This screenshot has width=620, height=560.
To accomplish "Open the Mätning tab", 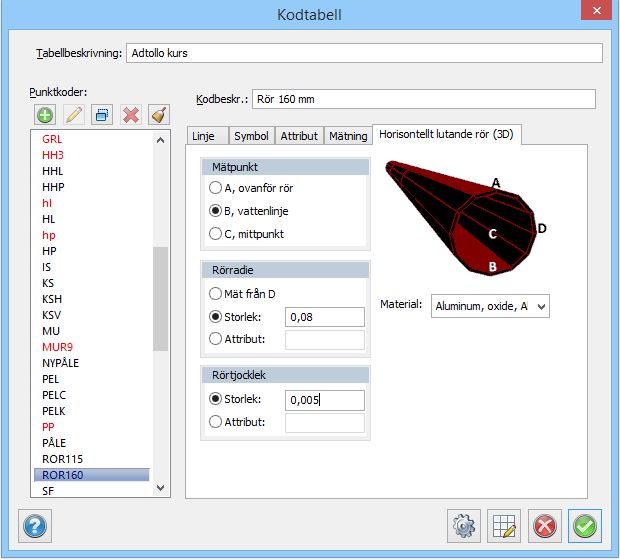I will coord(347,136).
